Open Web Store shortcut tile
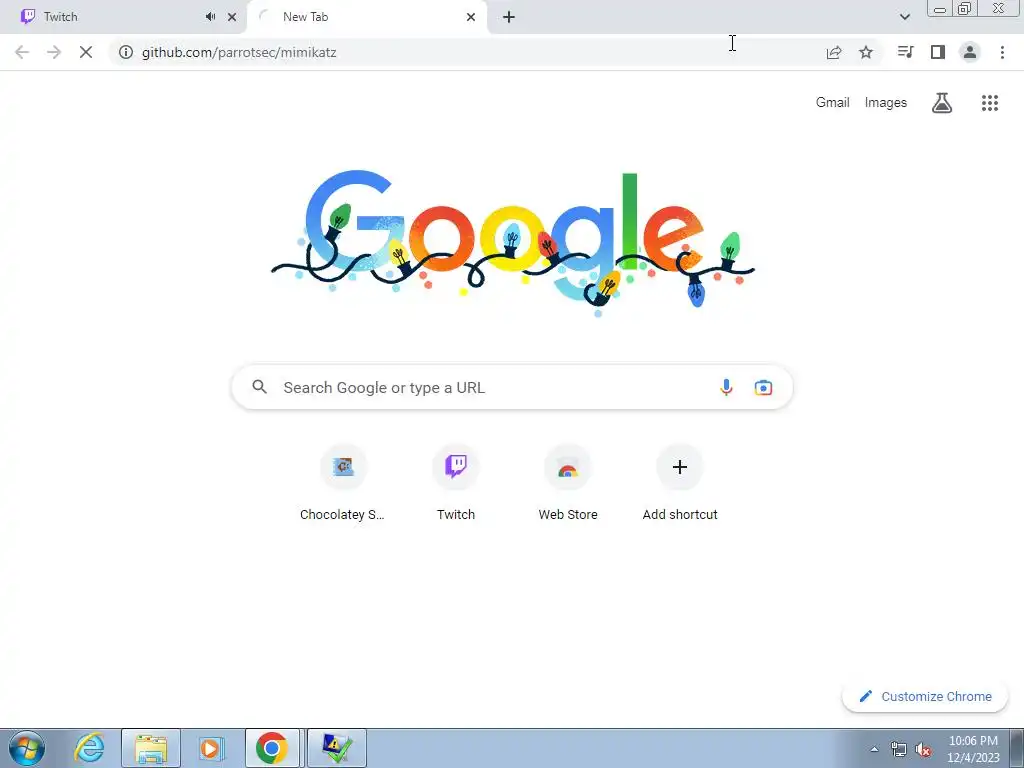Viewport: 1024px width, 768px height. point(568,484)
